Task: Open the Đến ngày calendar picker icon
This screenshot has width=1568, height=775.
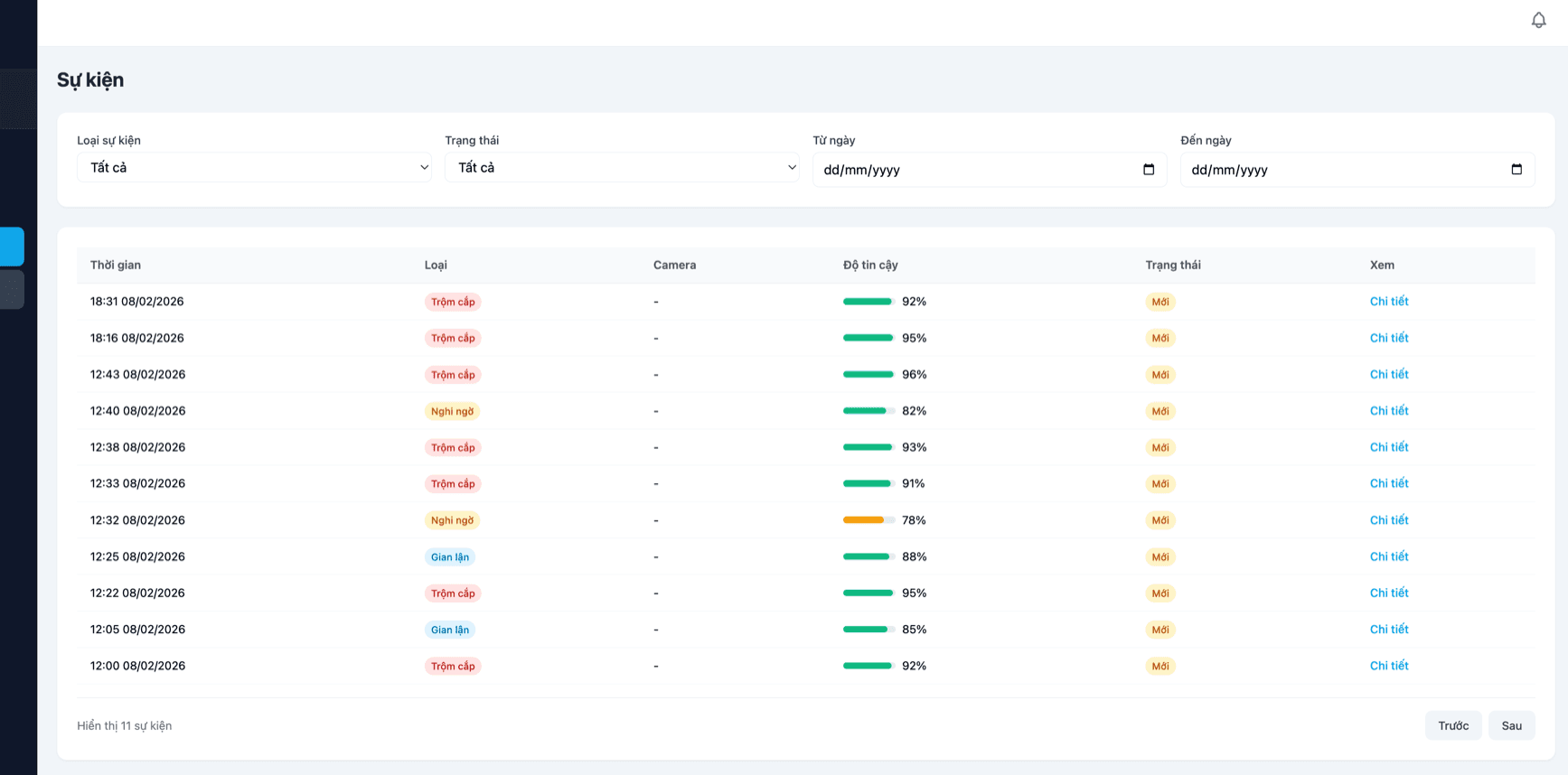Action: coord(1516,169)
